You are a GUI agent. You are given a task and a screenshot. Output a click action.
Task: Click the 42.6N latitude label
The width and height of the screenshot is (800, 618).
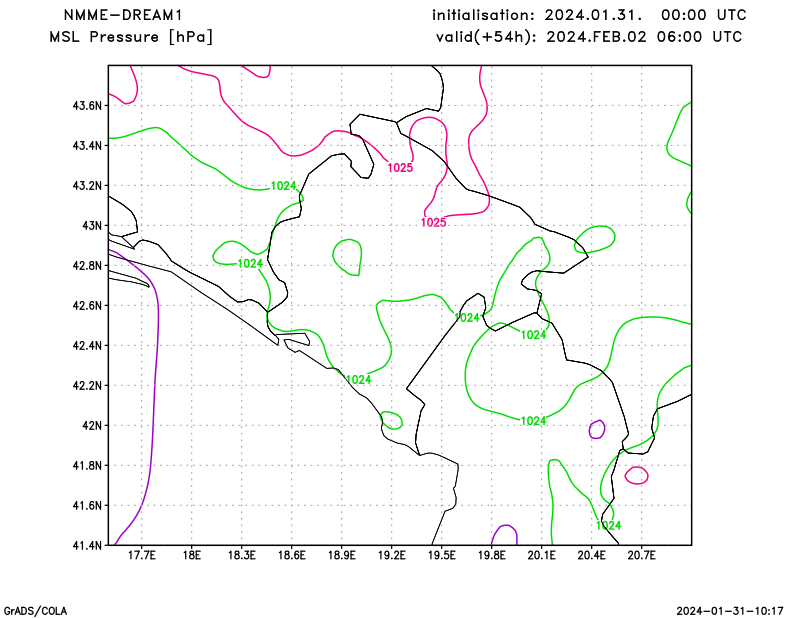(x=87, y=305)
